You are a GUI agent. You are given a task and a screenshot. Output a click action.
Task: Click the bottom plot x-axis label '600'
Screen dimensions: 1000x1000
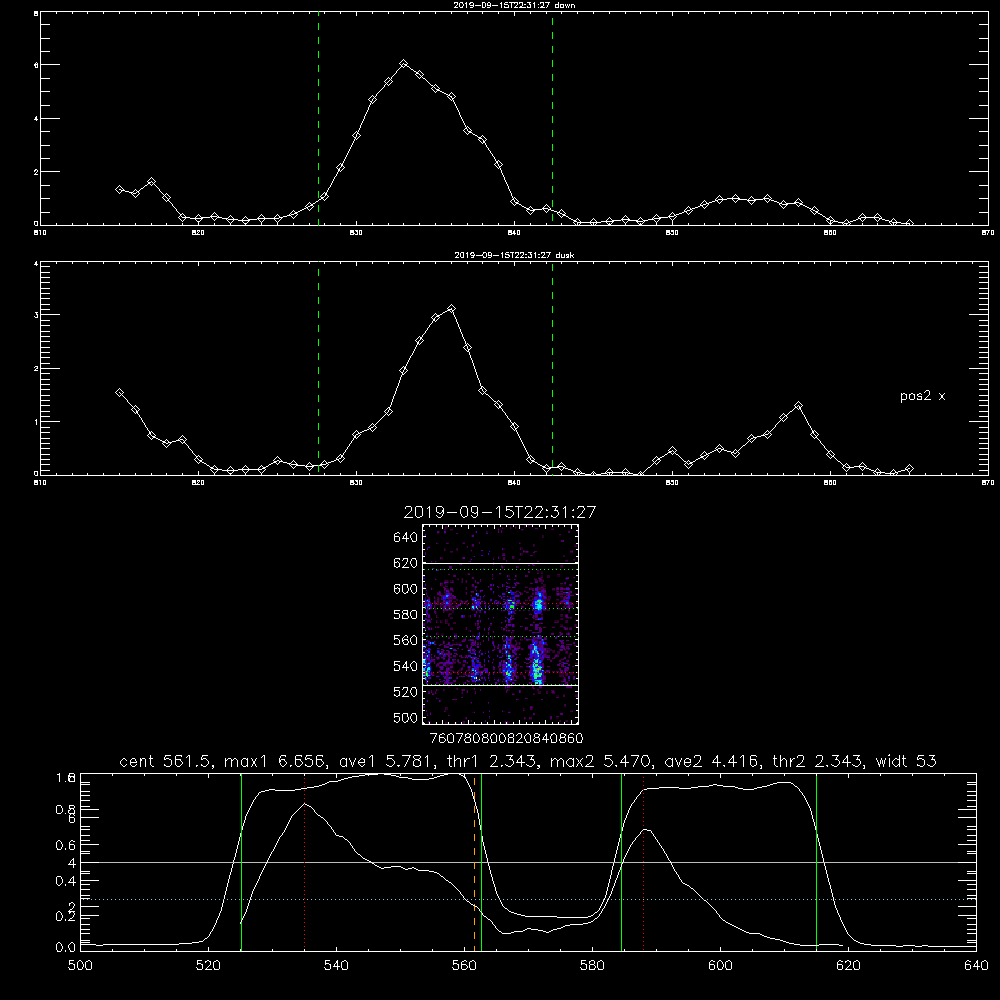point(721,966)
